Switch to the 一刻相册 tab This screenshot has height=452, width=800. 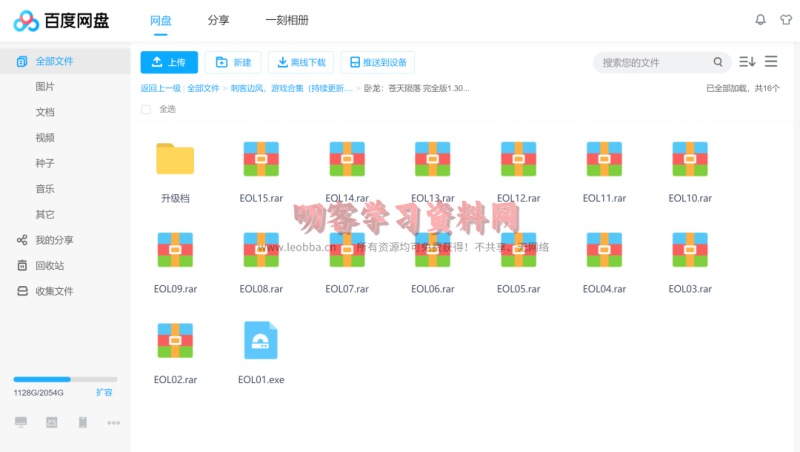[287, 20]
